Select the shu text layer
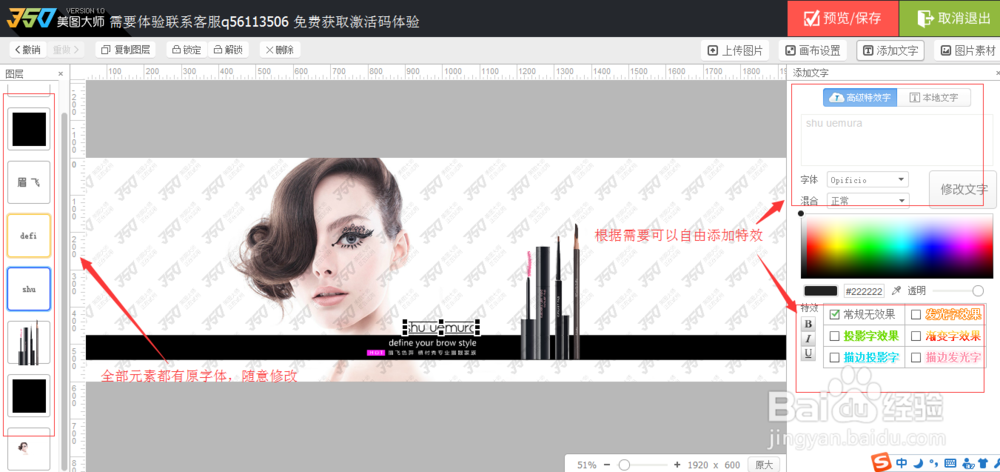Image resolution: width=1000 pixels, height=472 pixels. click(29, 289)
